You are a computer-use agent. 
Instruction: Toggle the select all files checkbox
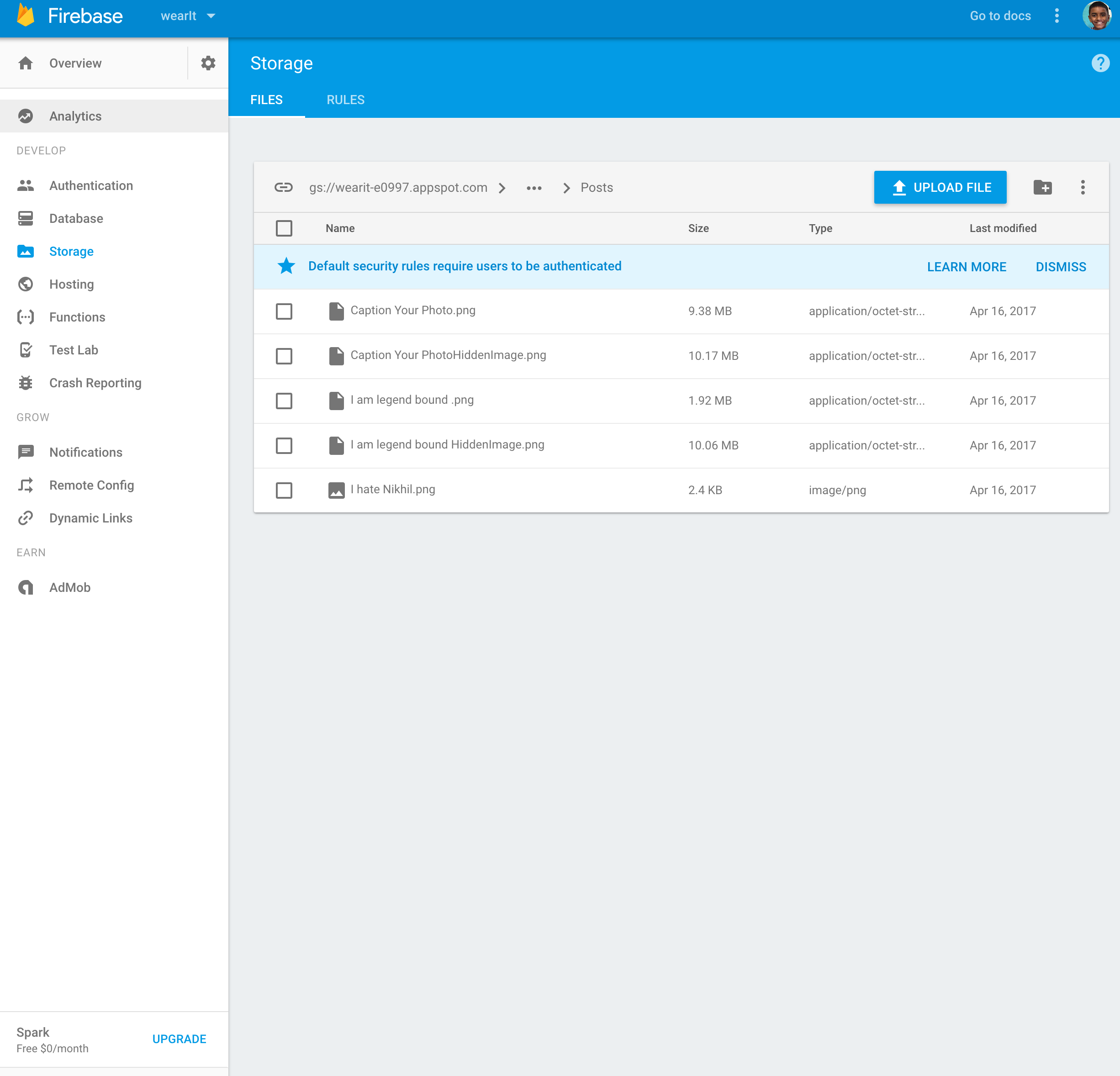click(284, 228)
